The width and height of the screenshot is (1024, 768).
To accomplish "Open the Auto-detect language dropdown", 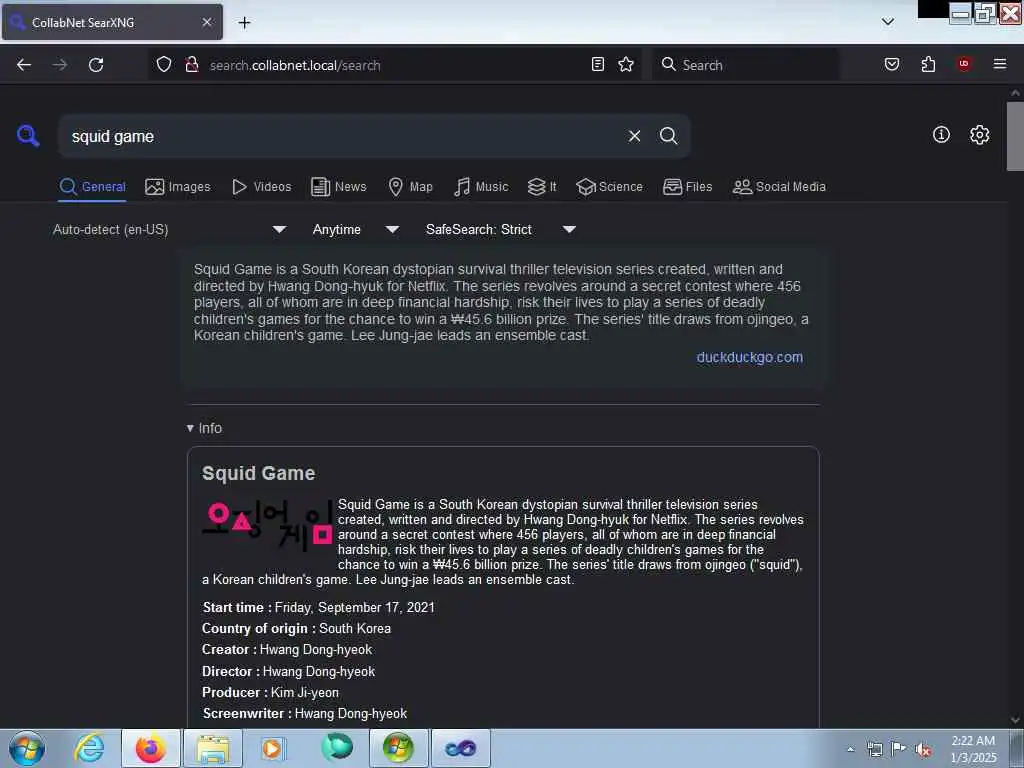I will pyautogui.click(x=169, y=229).
